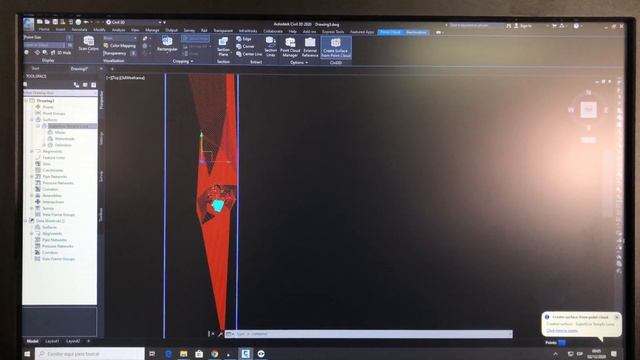
Task: Click the Section Plane tool
Action: coord(223,47)
